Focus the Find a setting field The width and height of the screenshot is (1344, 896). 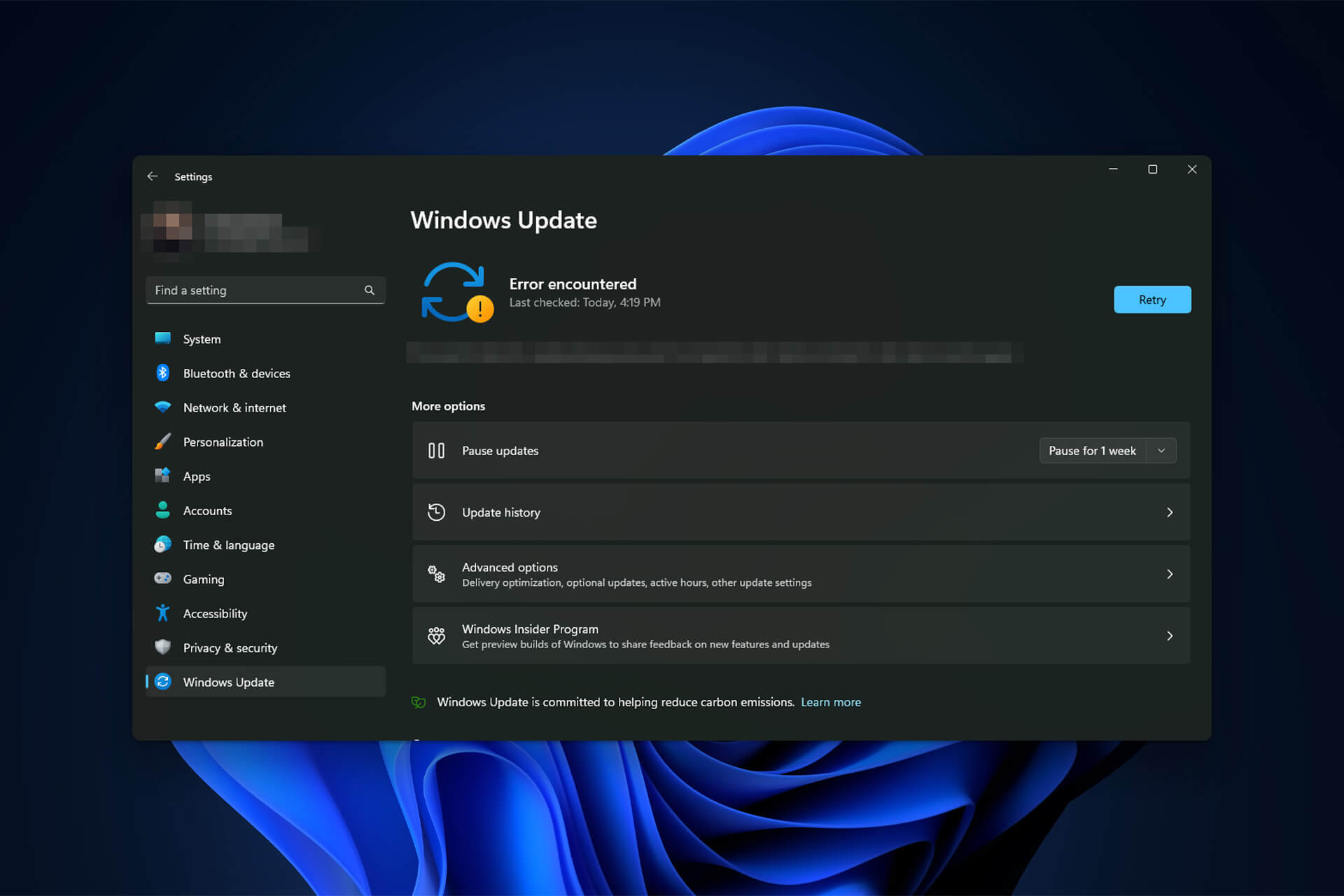pyautogui.click(x=265, y=290)
